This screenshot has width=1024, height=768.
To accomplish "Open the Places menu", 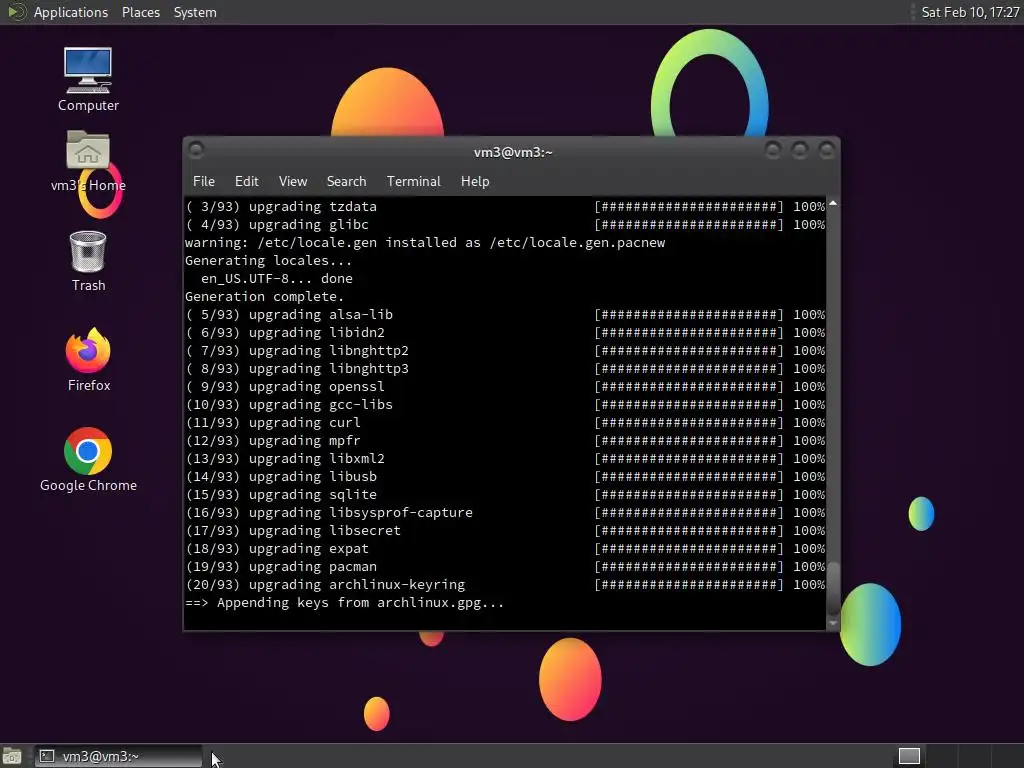I will pos(140,12).
